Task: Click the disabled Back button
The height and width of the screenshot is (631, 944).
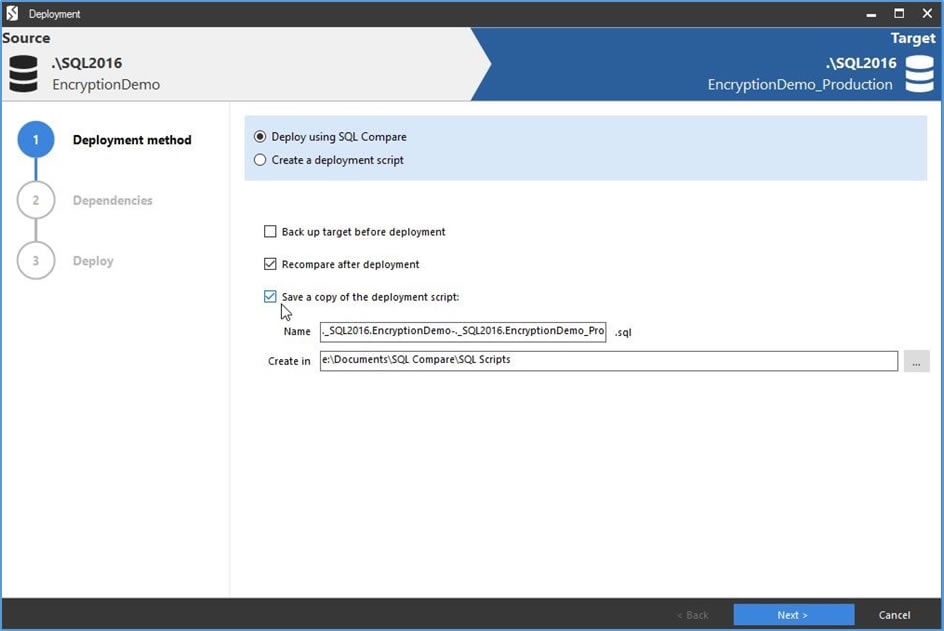Action: pyautogui.click(x=693, y=615)
